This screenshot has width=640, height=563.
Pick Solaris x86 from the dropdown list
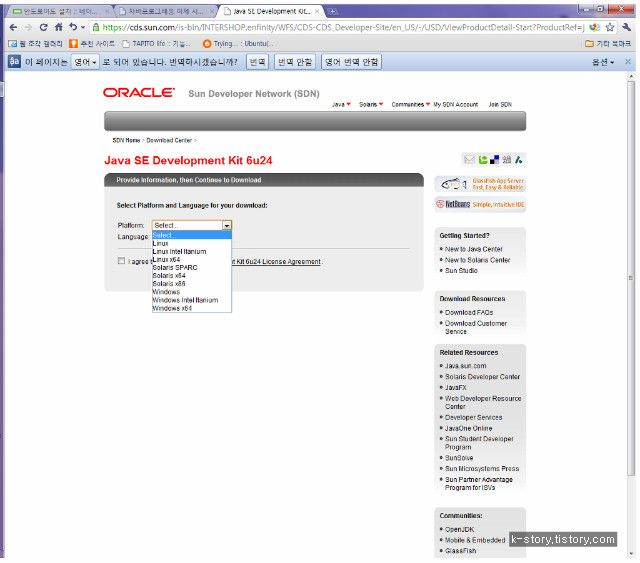(191, 284)
